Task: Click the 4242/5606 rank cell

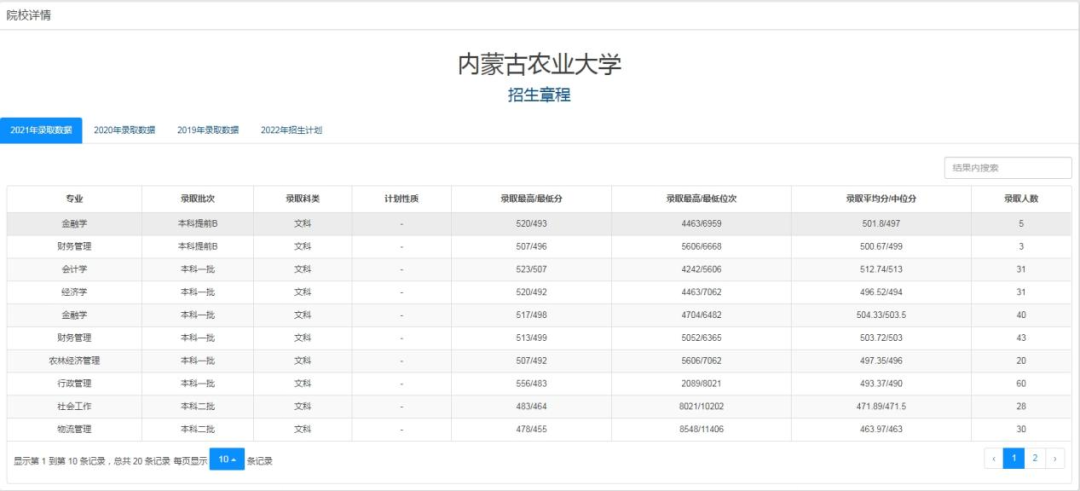Action: [x=701, y=269]
